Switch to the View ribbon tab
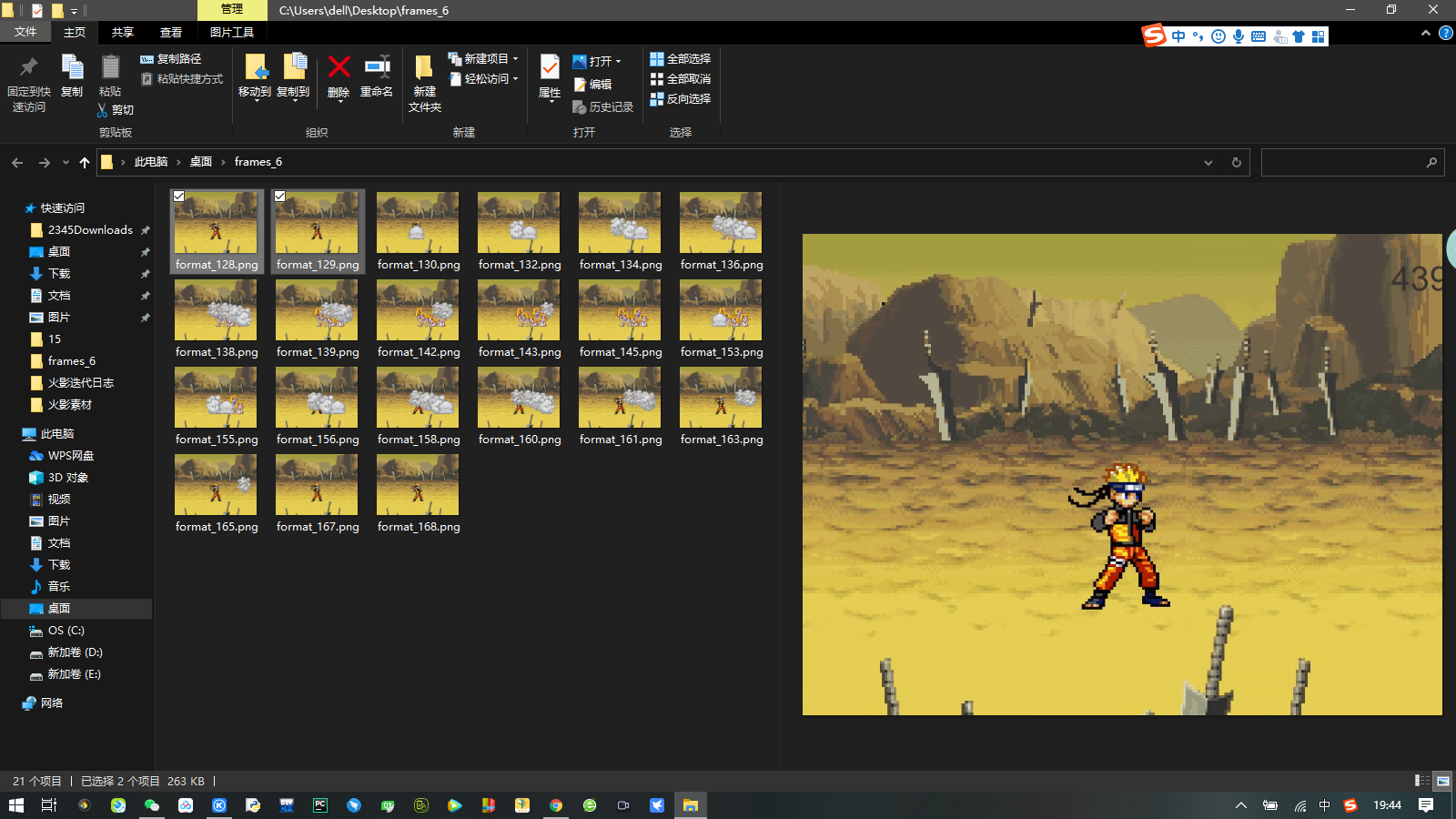Screen dimensions: 1456x819 [x=171, y=33]
